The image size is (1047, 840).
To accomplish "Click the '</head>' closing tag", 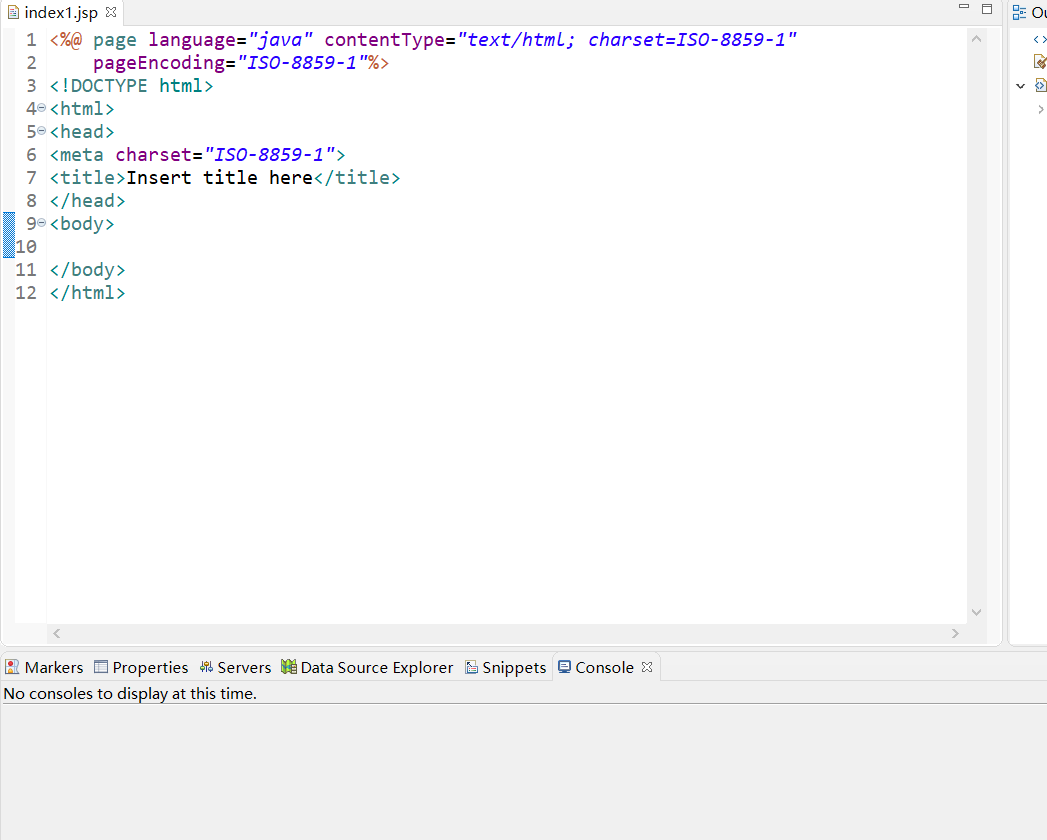I will pos(87,201).
